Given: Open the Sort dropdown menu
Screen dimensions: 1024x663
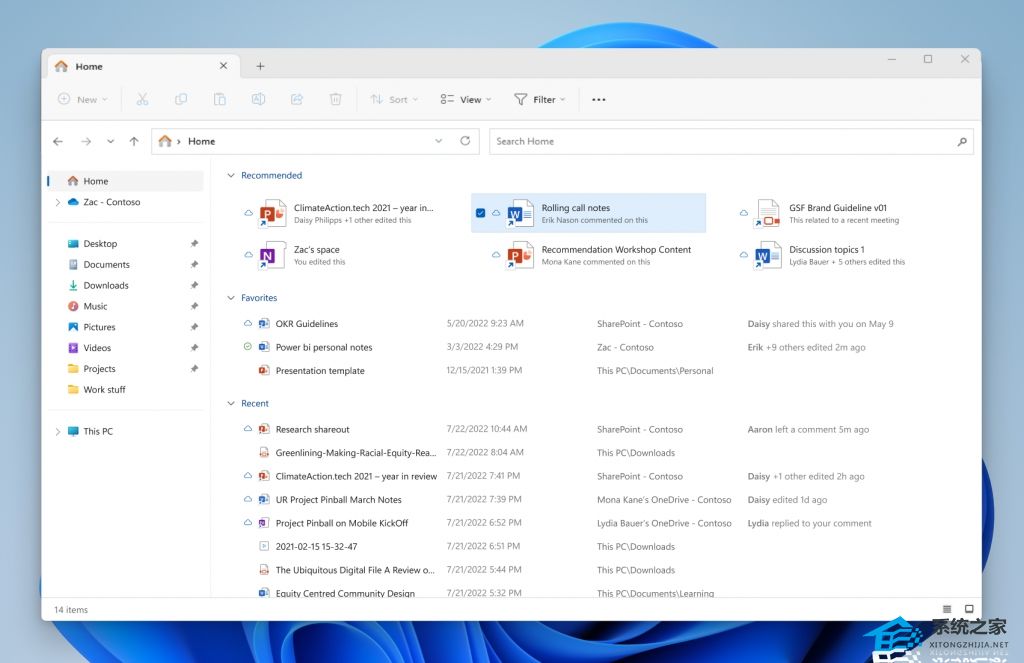Looking at the screenshot, I should (x=394, y=99).
